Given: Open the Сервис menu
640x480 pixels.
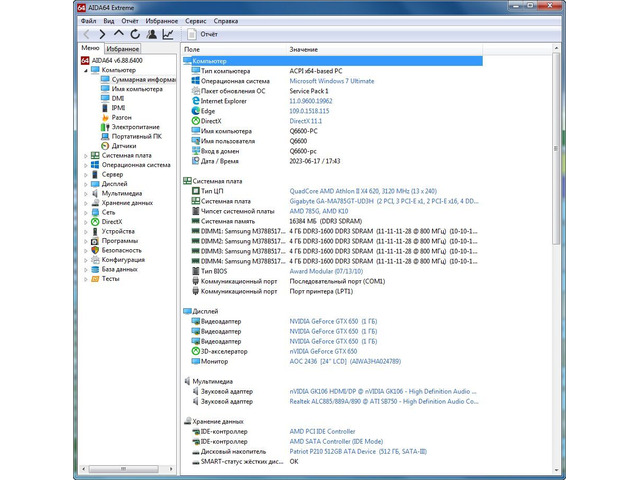Looking at the screenshot, I should point(196,21).
